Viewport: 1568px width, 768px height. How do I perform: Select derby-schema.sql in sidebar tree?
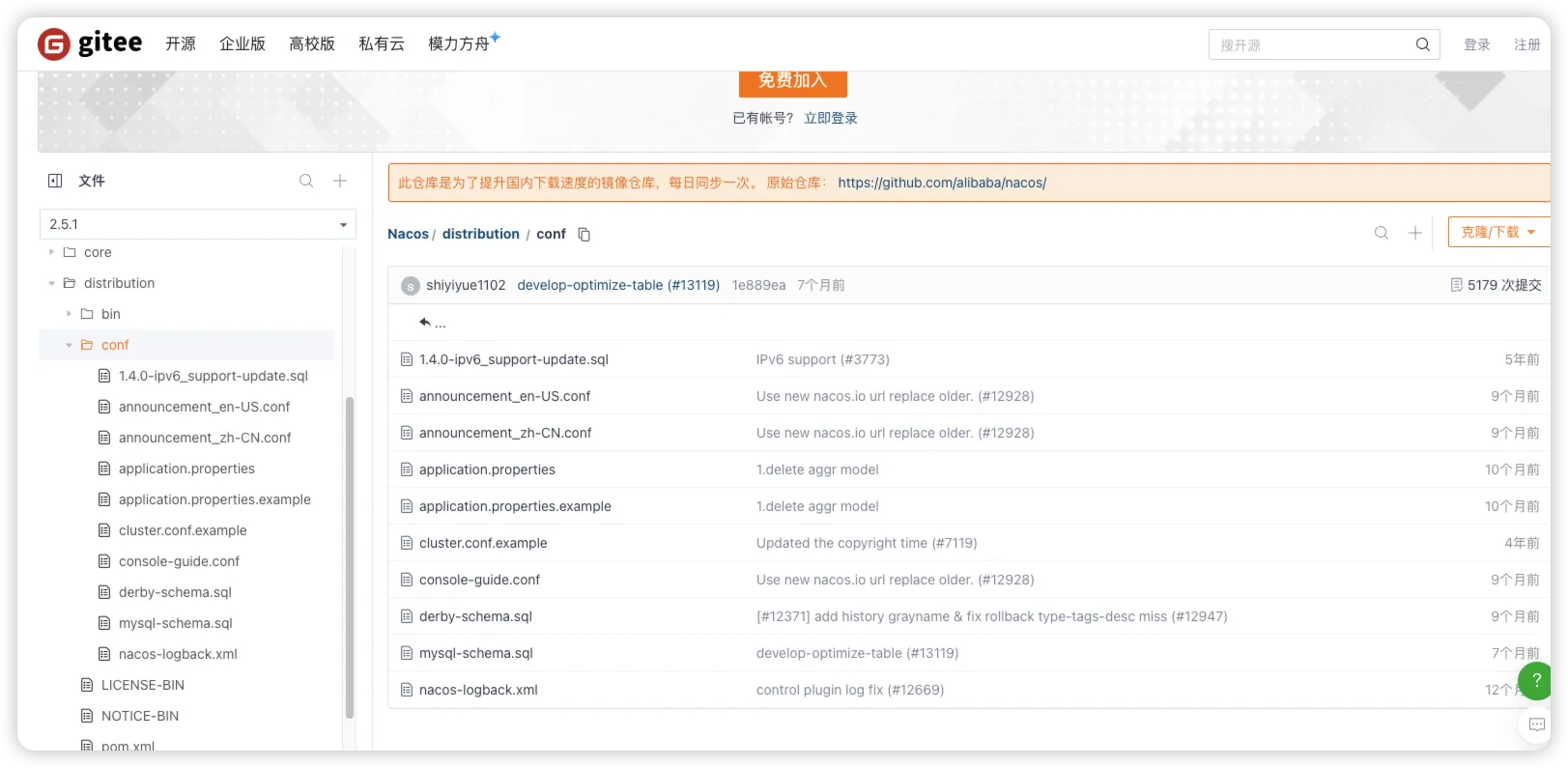[175, 592]
